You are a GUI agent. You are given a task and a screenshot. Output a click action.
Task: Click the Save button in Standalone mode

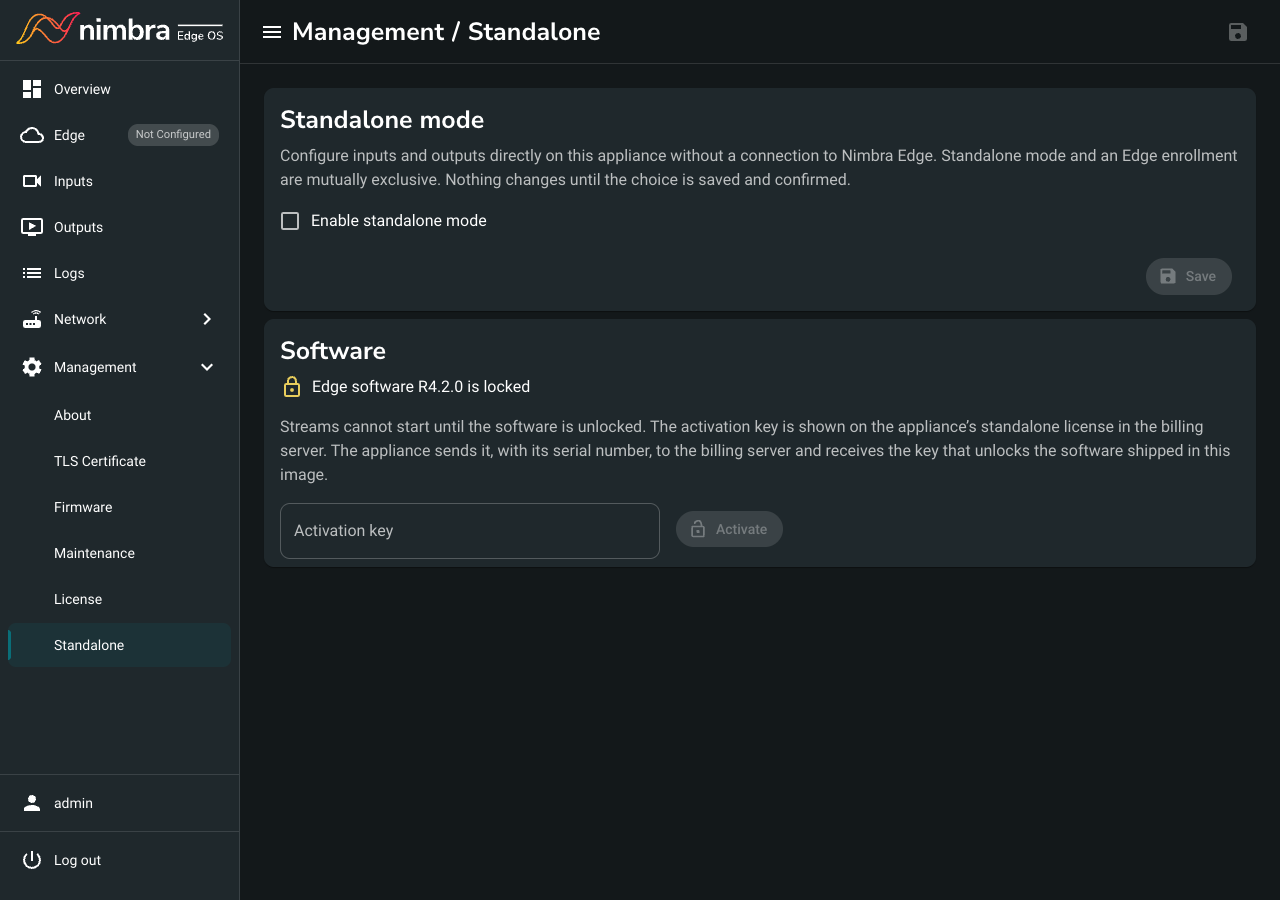click(x=1189, y=276)
